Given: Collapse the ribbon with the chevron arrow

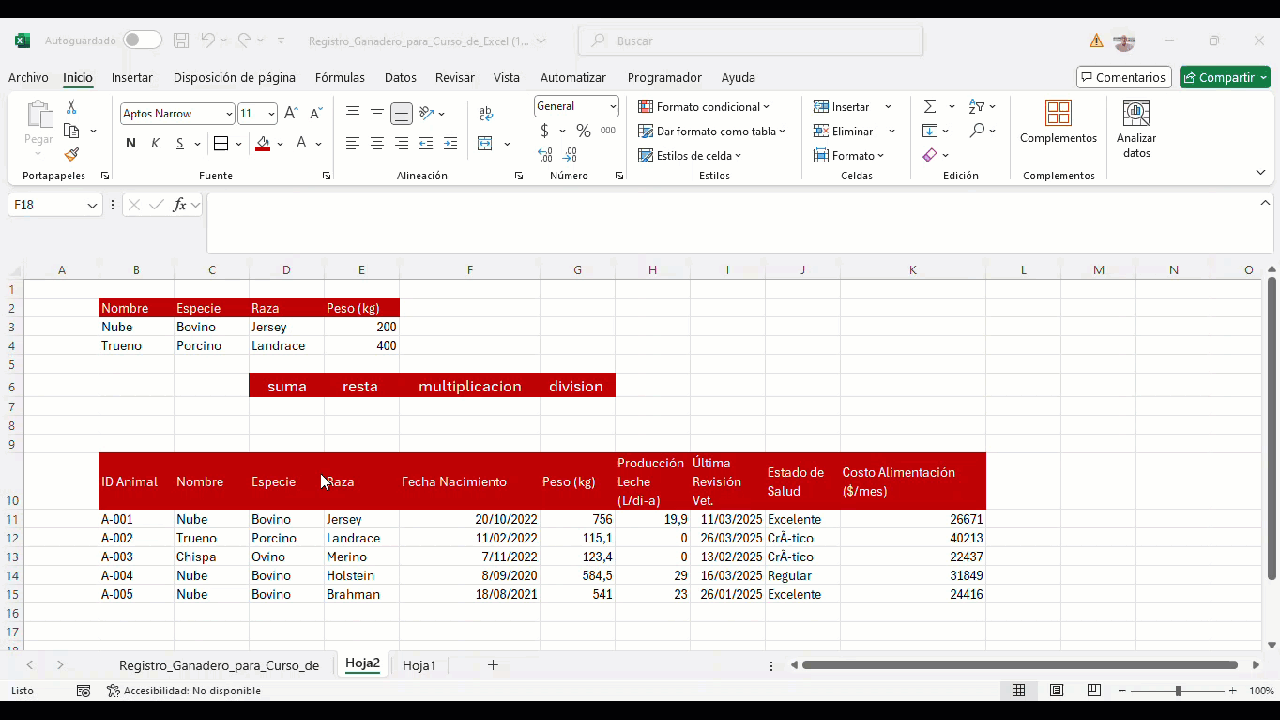Looking at the screenshot, I should pos(1261,172).
